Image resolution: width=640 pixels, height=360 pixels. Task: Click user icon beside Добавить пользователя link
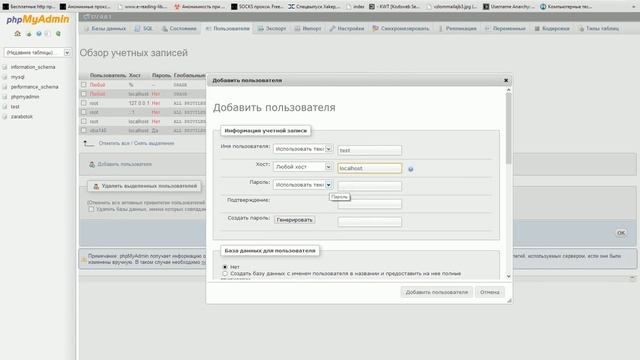(x=92, y=164)
